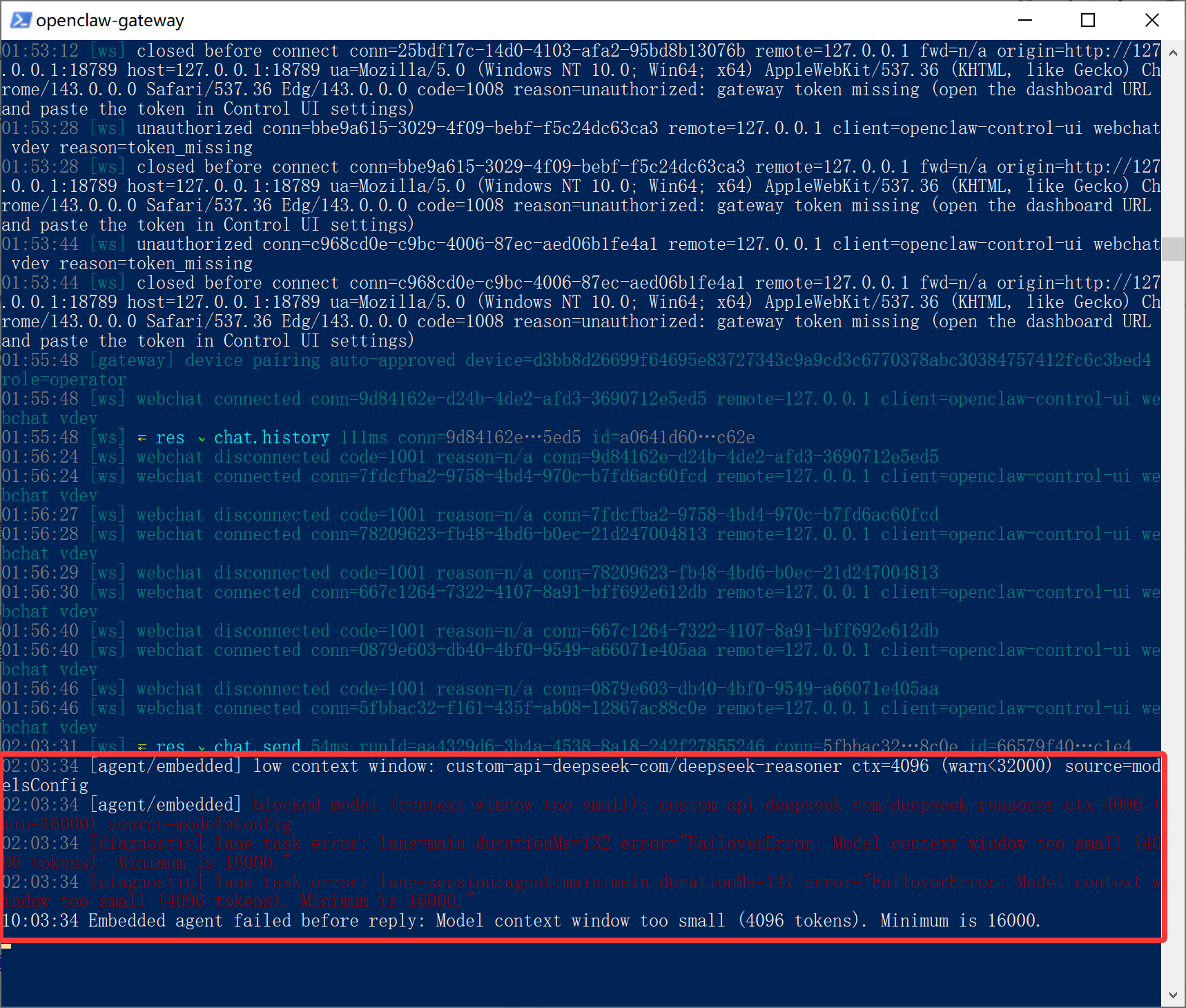
Task: Click the vertical scrollbar thumb
Action: pyautogui.click(x=1173, y=249)
